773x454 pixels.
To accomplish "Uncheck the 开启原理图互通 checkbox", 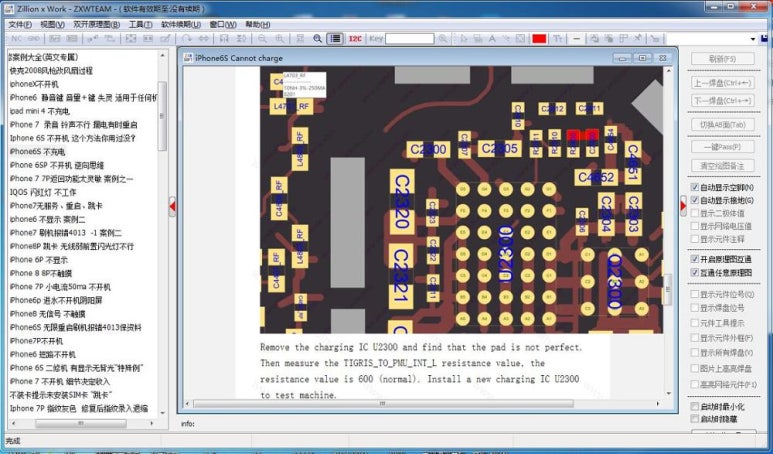I will (x=695, y=259).
